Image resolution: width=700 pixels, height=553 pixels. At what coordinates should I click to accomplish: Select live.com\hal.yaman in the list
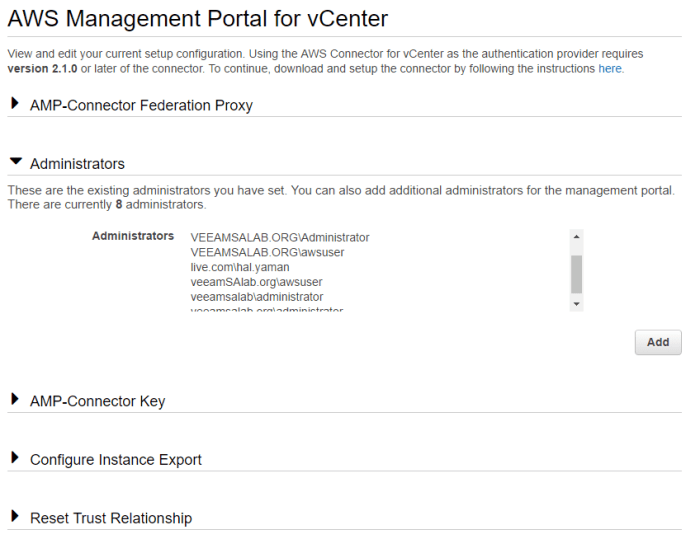click(240, 267)
